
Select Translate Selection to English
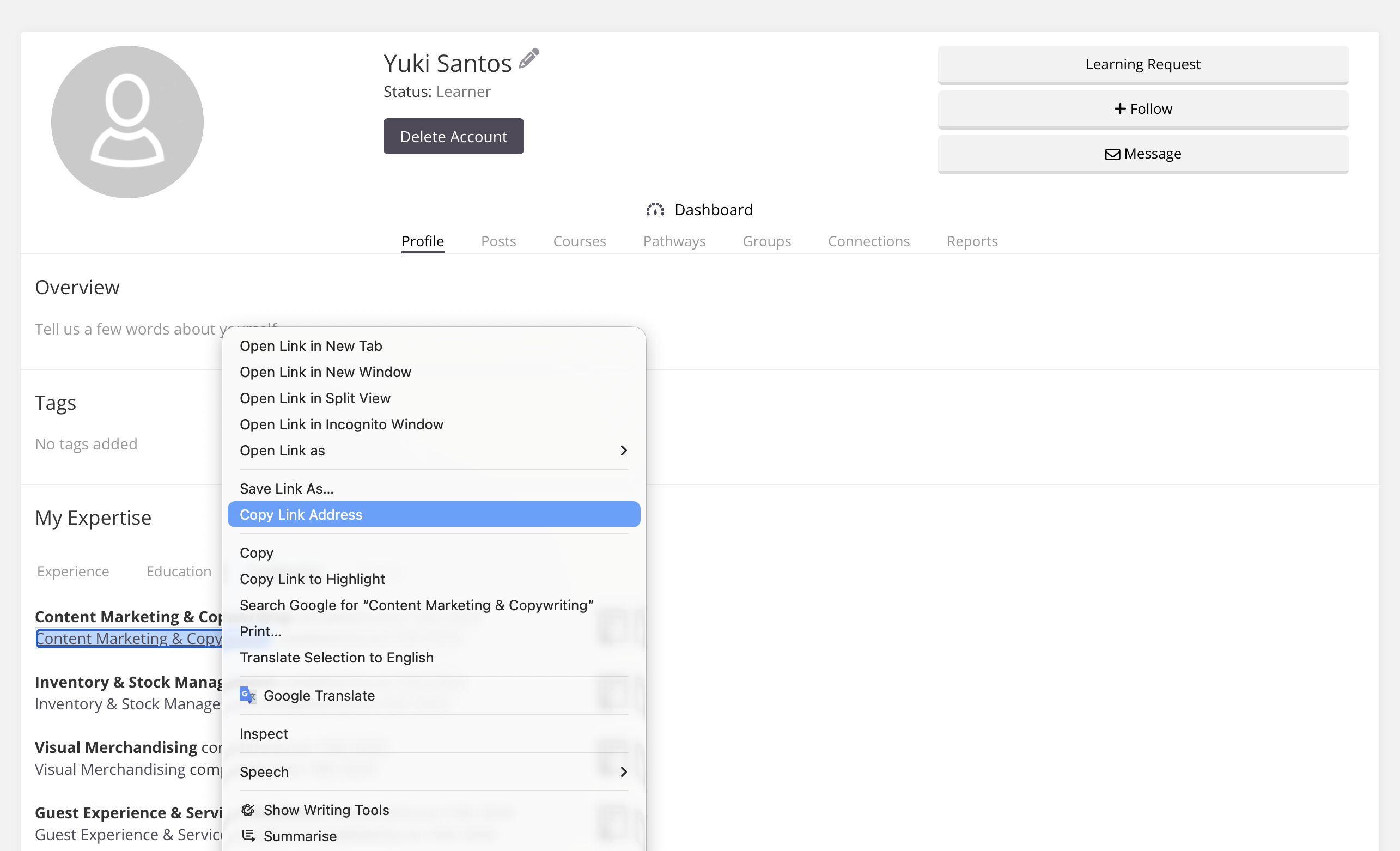[x=434, y=657]
